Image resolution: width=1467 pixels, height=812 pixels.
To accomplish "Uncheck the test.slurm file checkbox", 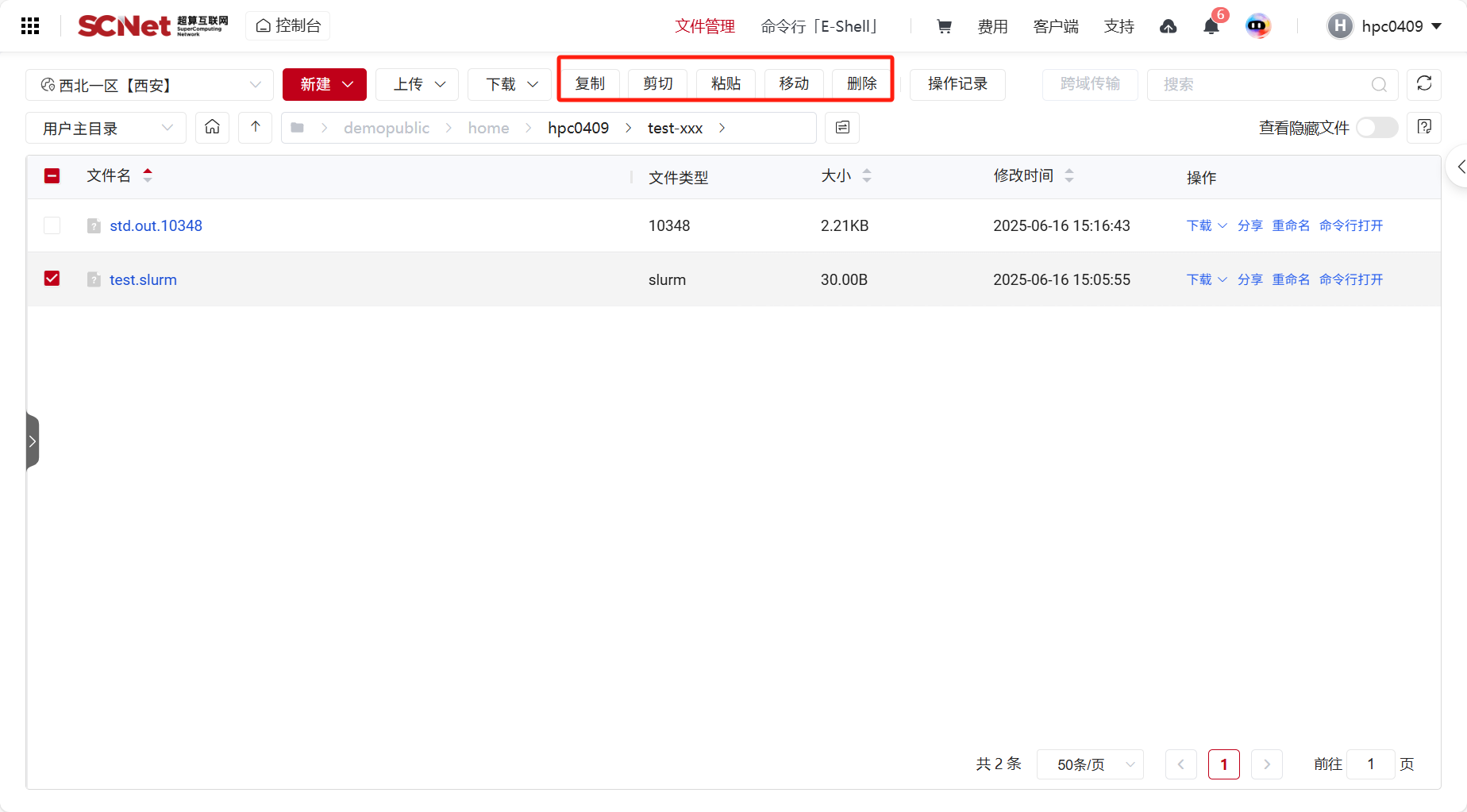I will click(52, 279).
